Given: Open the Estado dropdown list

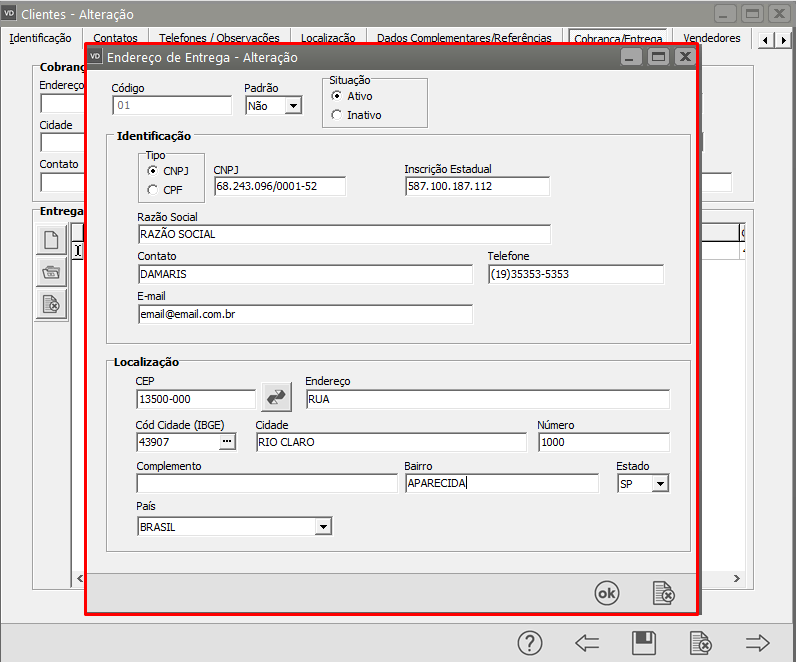Looking at the screenshot, I should [659, 484].
